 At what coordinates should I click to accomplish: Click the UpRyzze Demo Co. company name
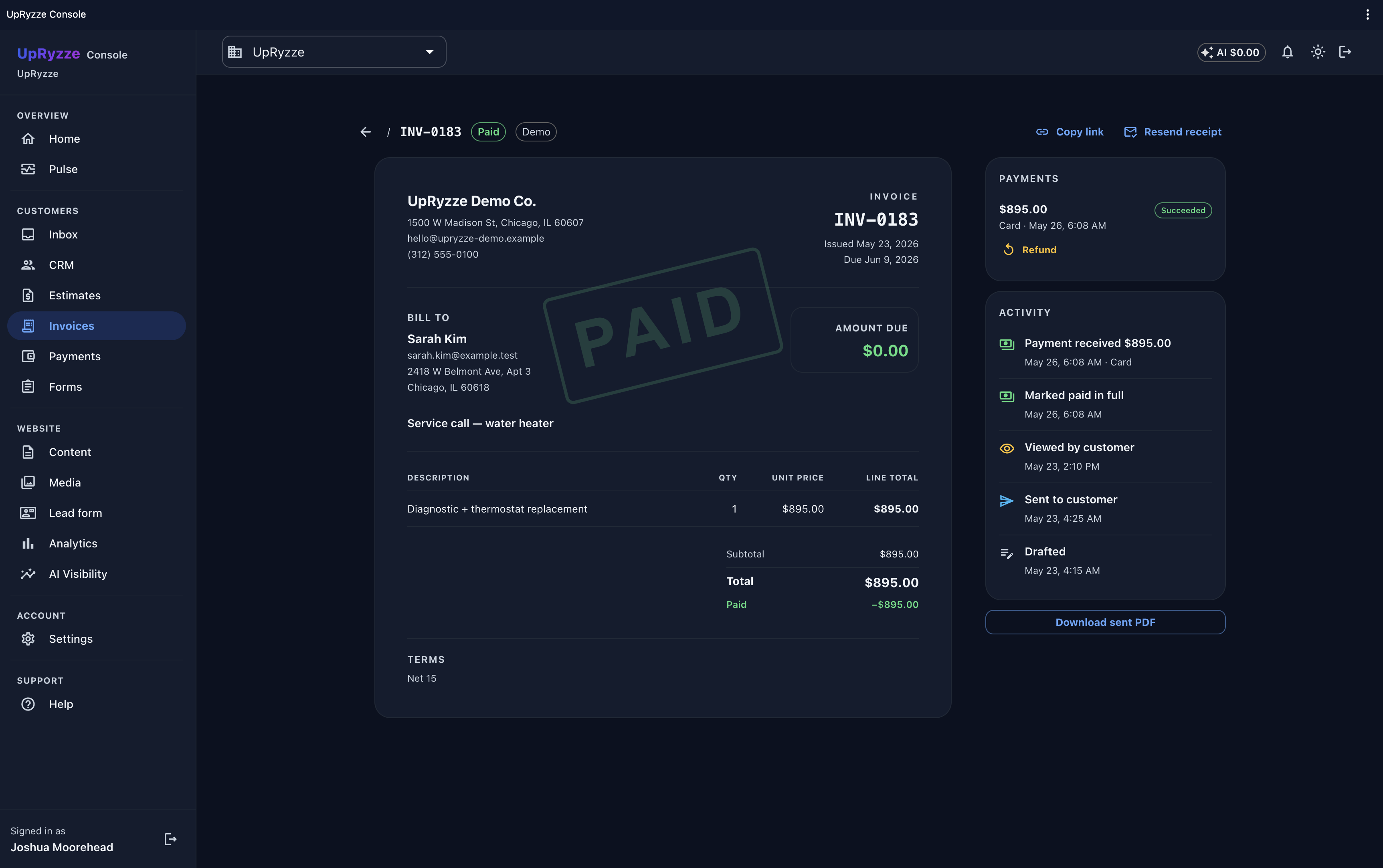[471, 201]
